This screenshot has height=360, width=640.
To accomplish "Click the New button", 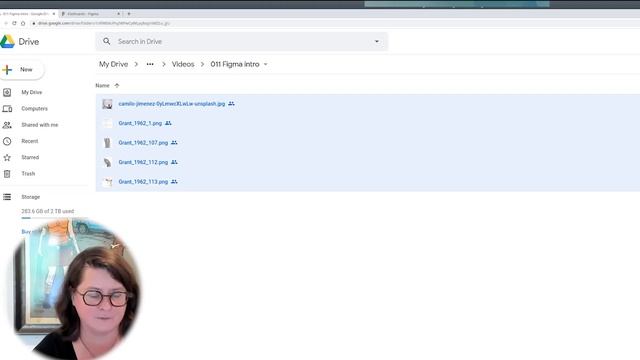I will [21, 70].
